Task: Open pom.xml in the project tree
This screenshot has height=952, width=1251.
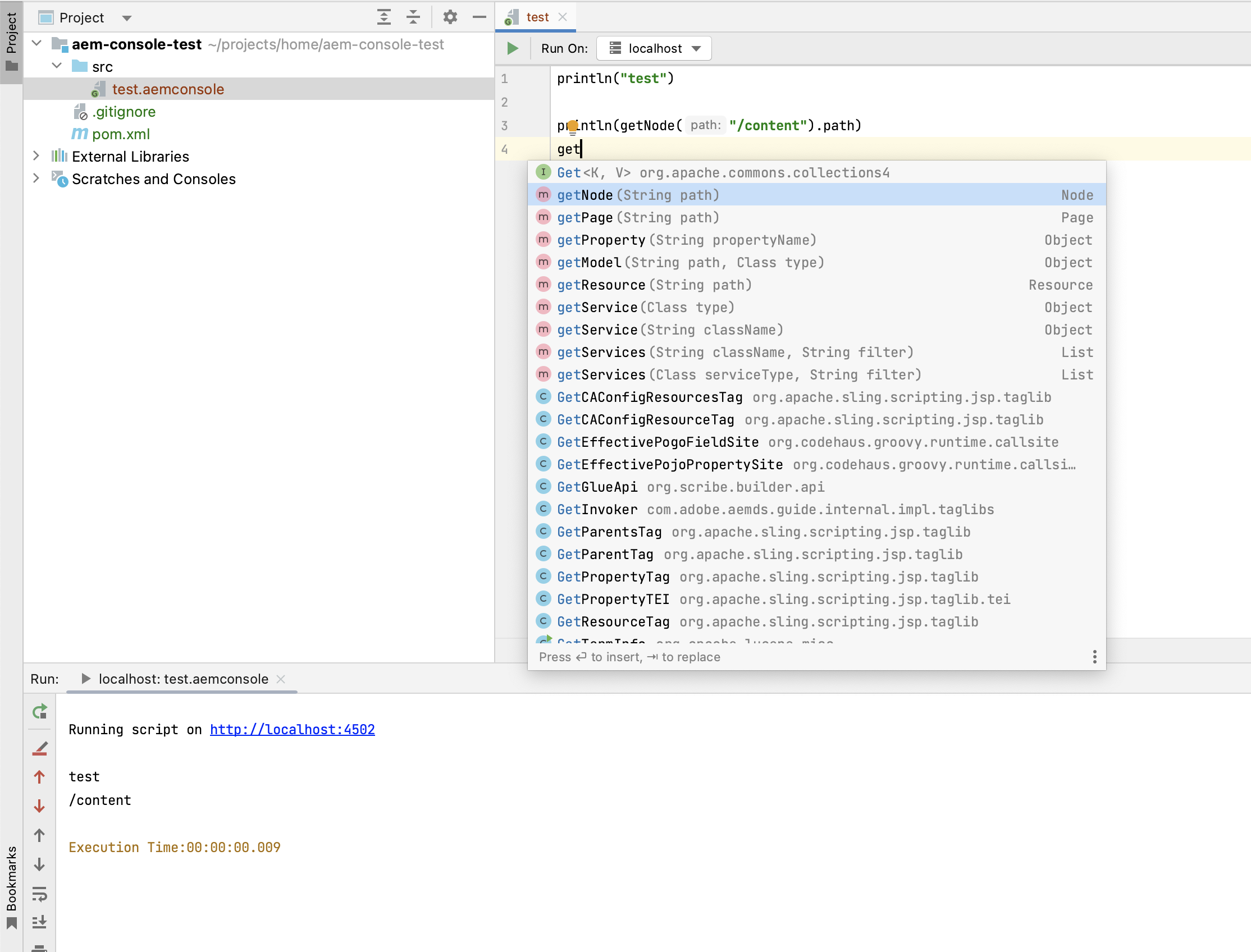Action: [x=121, y=134]
